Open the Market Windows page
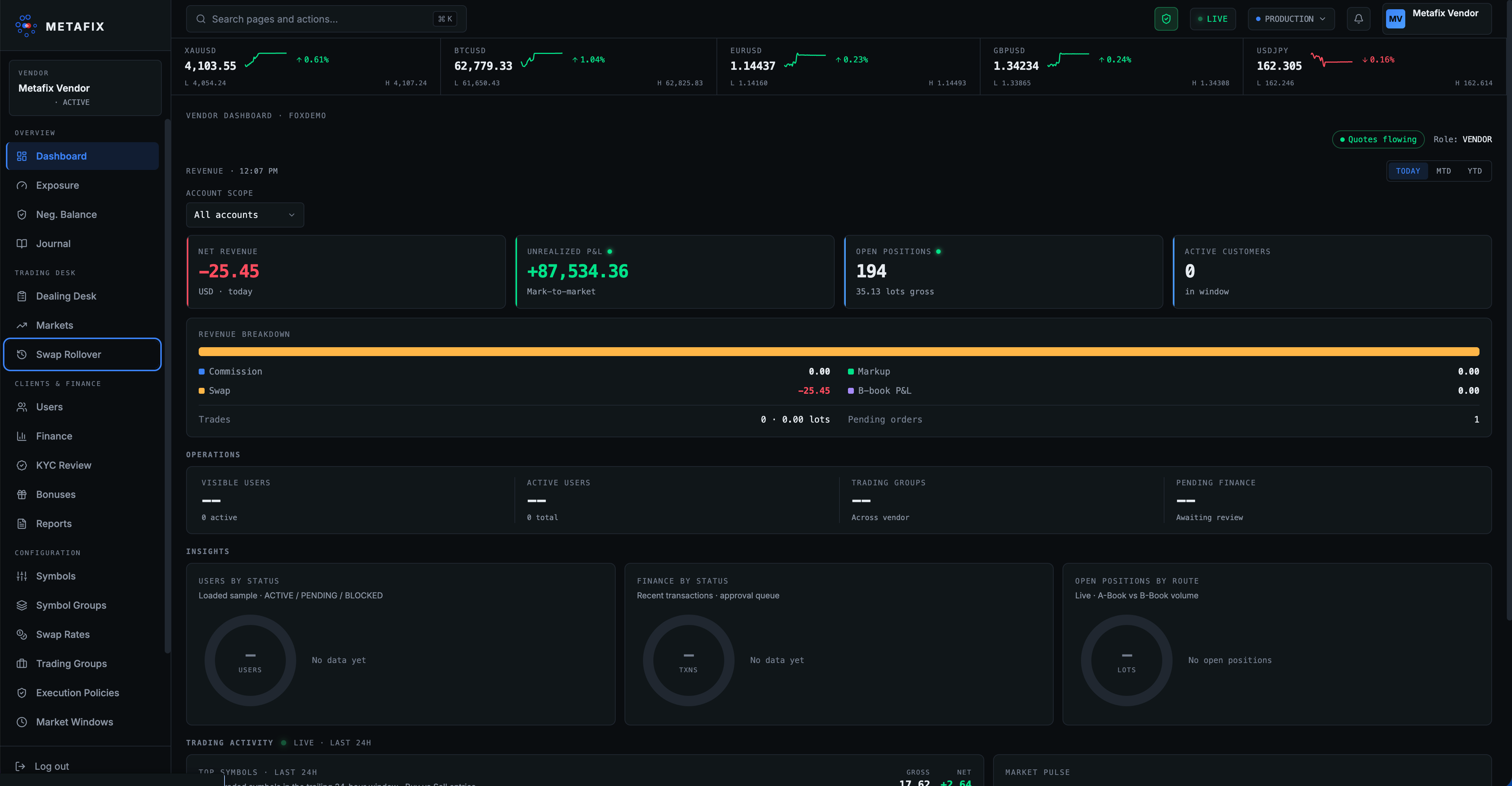 [82, 722]
